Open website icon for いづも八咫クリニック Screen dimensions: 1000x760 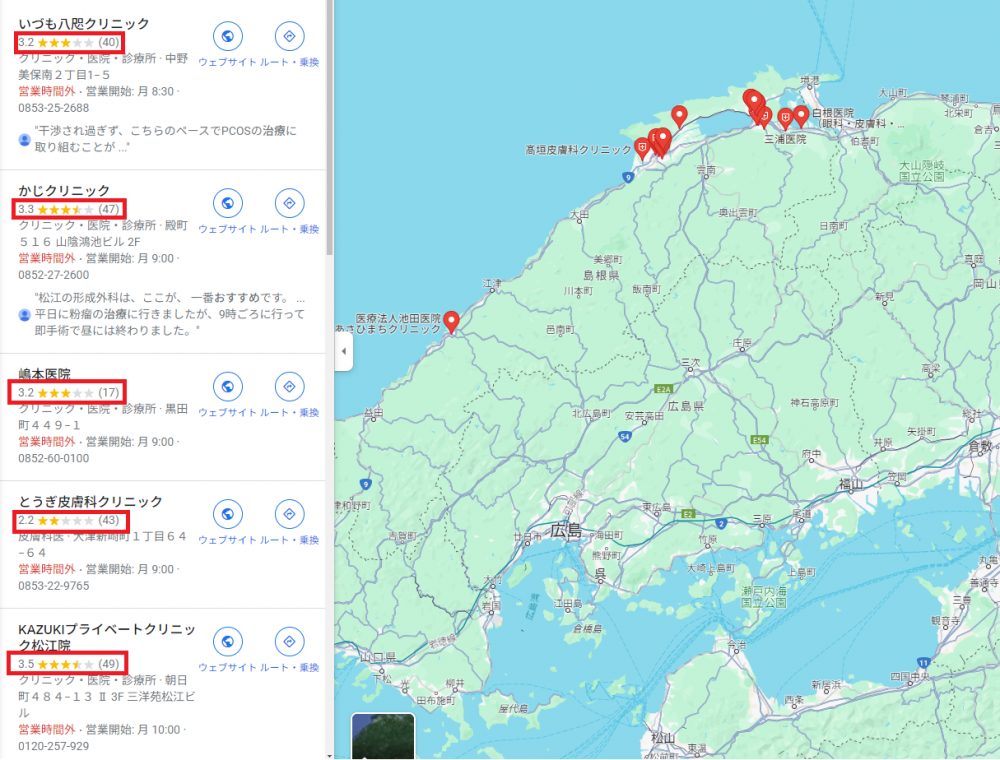coord(228,36)
